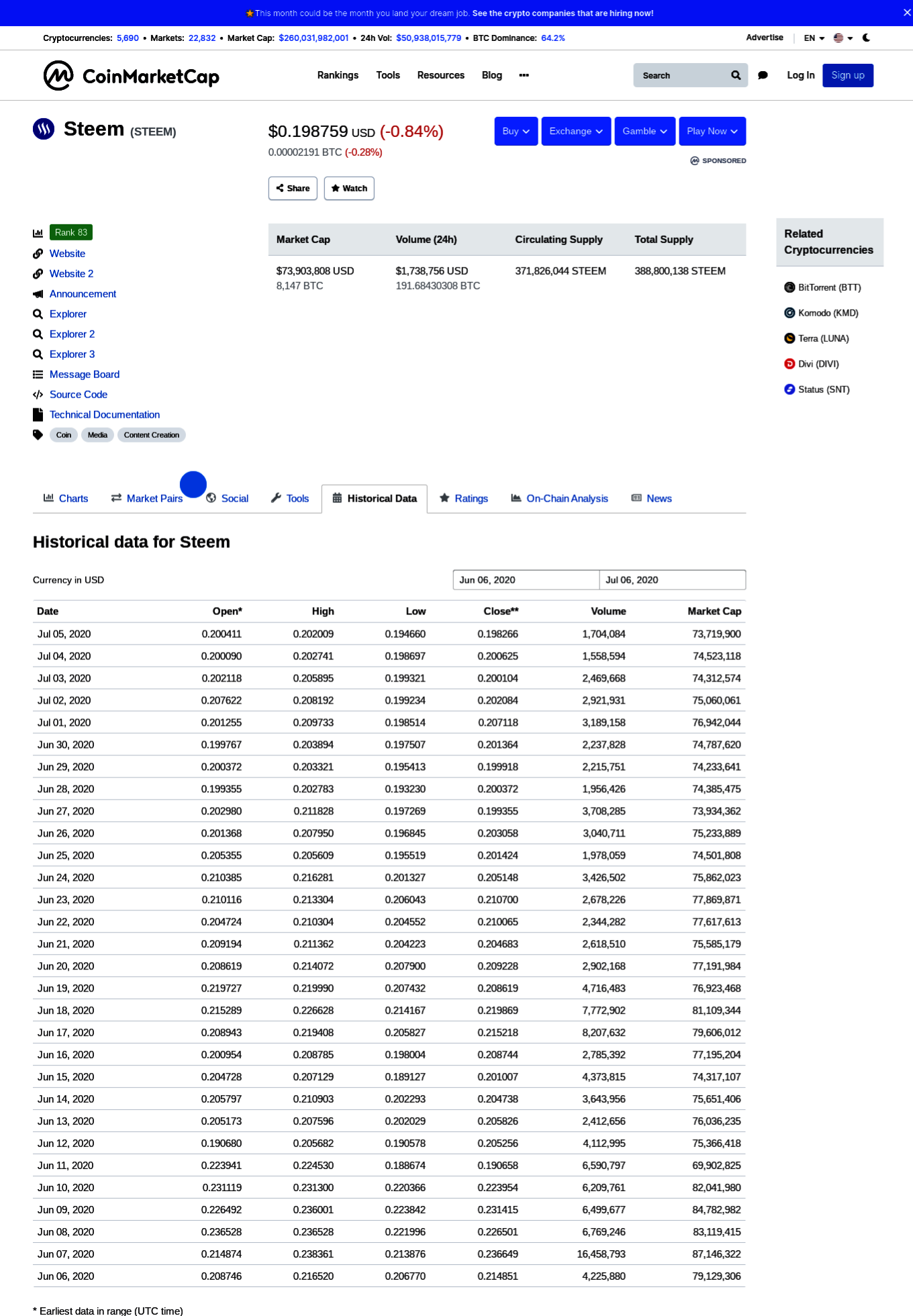Screen dimensions: 913x1316
Task: Switch to the Charts tab
Action: [x=66, y=498]
